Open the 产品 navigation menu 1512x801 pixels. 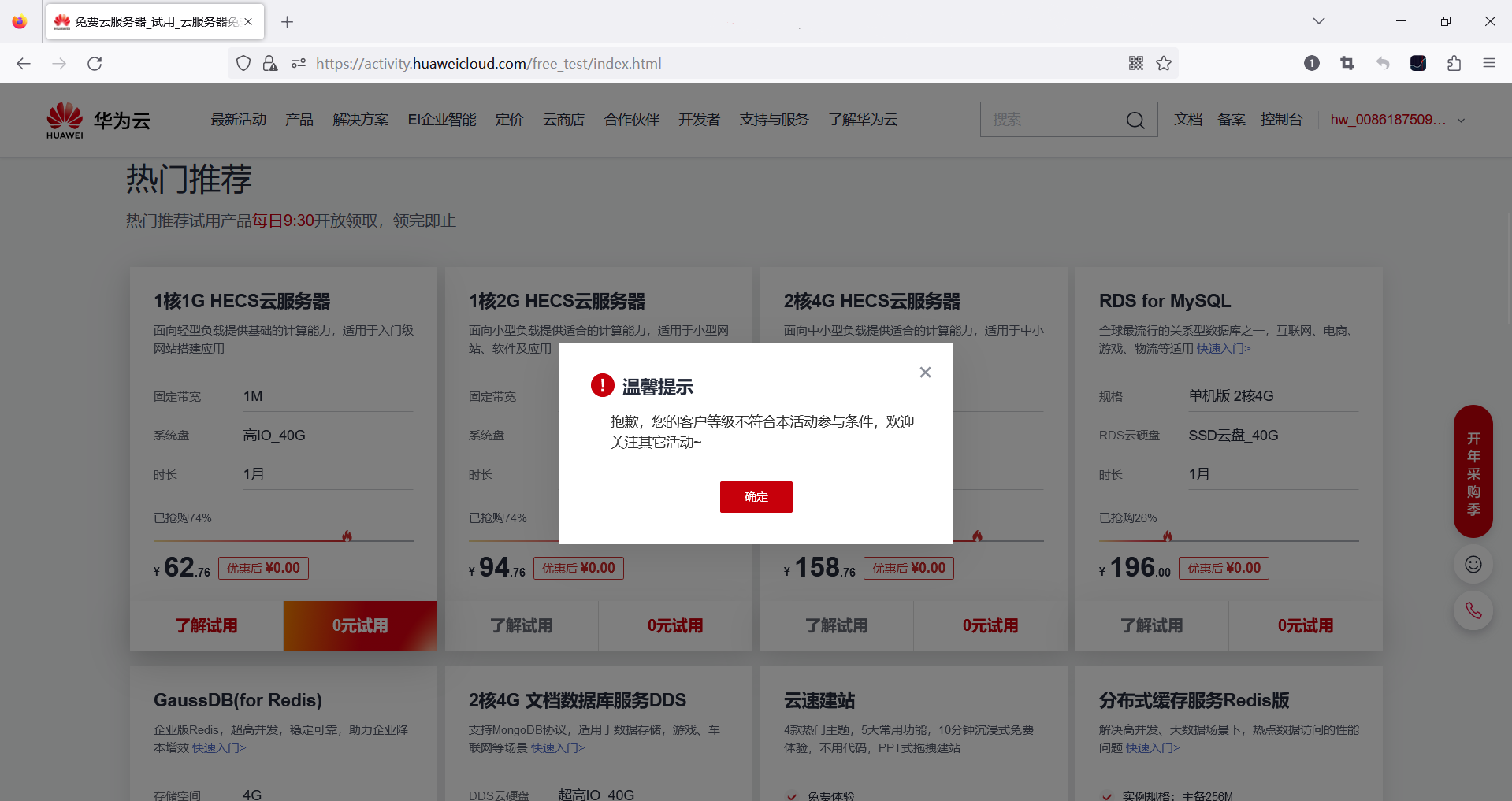[x=299, y=120]
